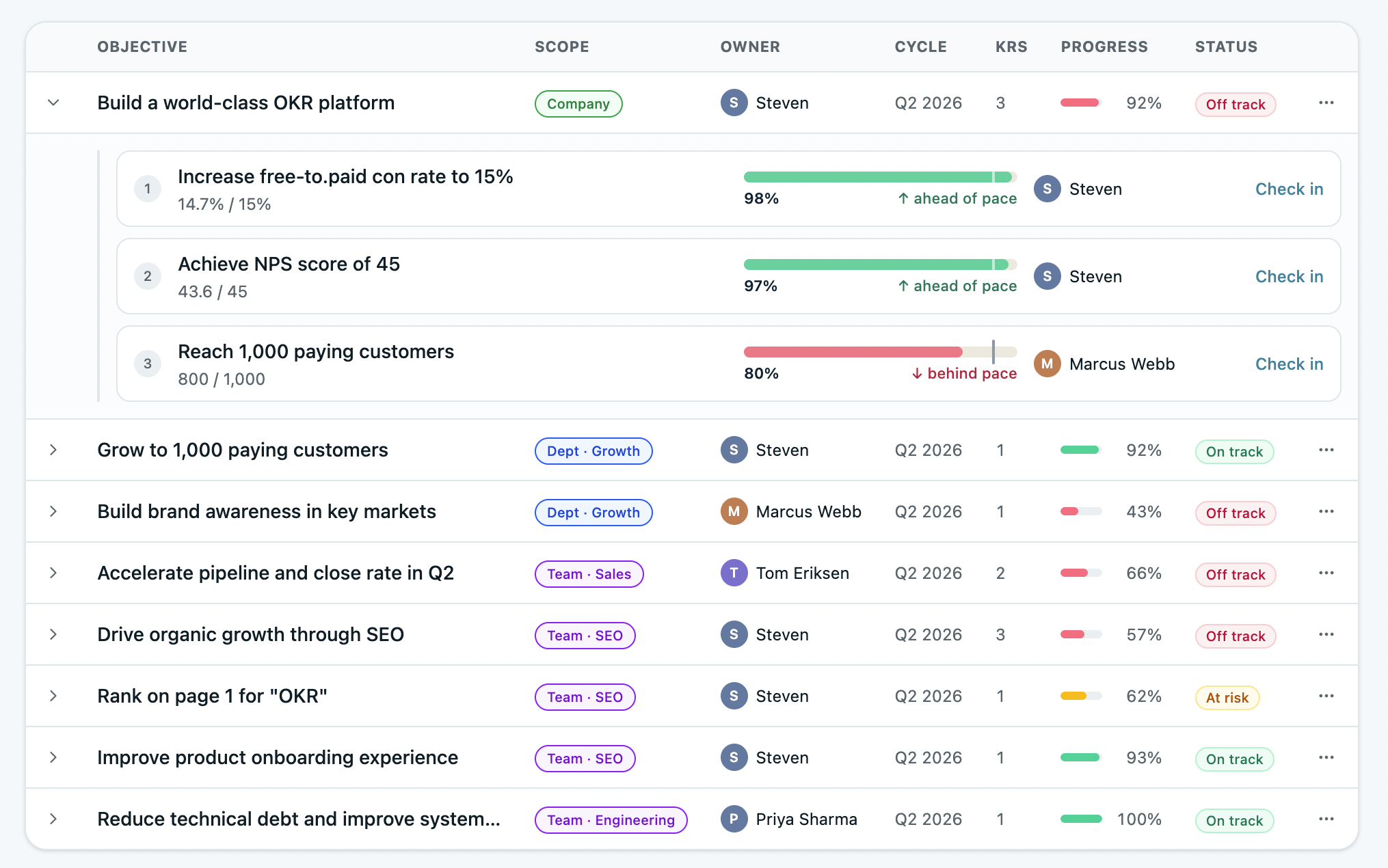Viewport: 1388px width, 868px height.
Task: Open more options for Grow to 1,000 paying customers
Action: 1326,450
